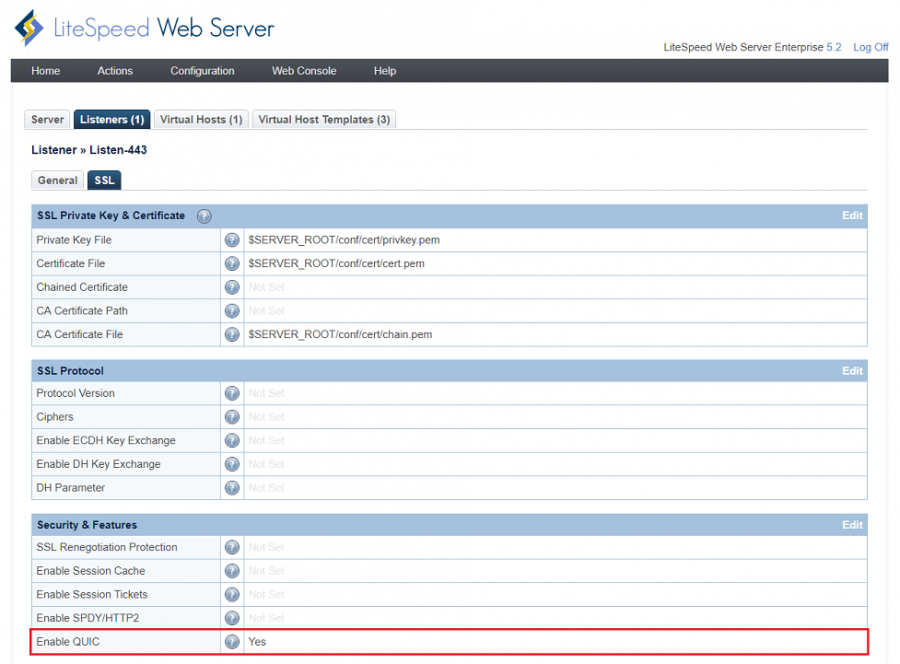Click the cert.pem path value
This screenshot has width=900, height=664.
tap(336, 263)
